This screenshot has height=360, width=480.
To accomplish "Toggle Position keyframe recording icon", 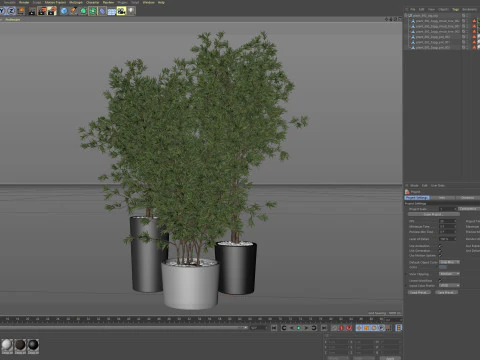I will pyautogui.click(x=359, y=328).
